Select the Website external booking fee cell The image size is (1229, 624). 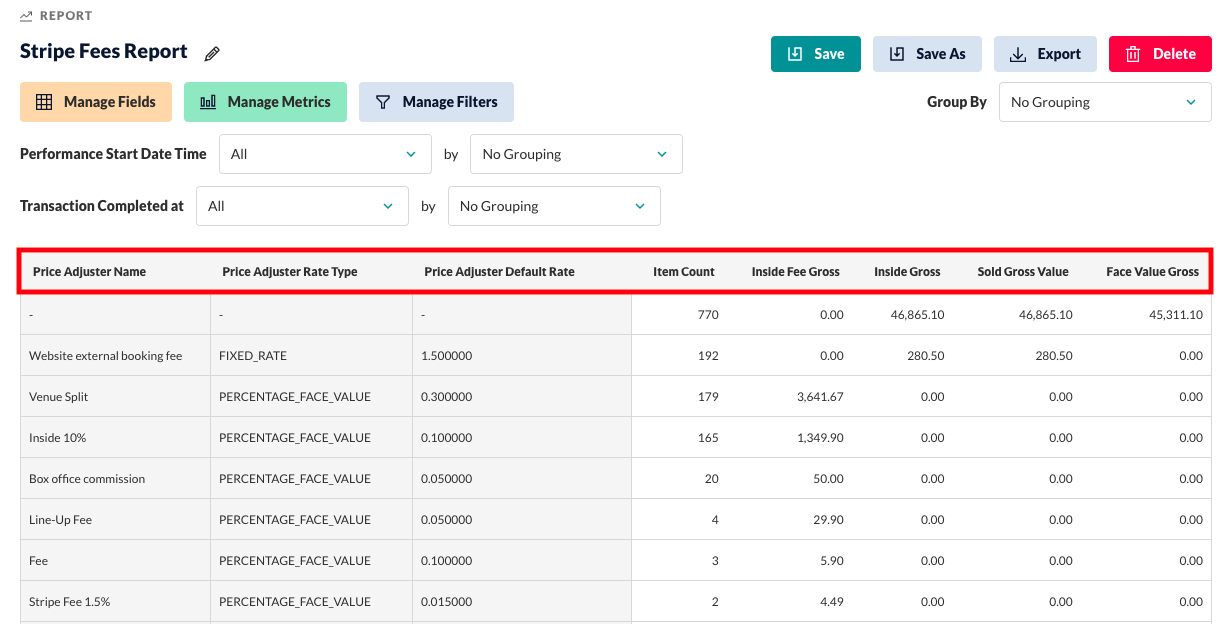(115, 356)
